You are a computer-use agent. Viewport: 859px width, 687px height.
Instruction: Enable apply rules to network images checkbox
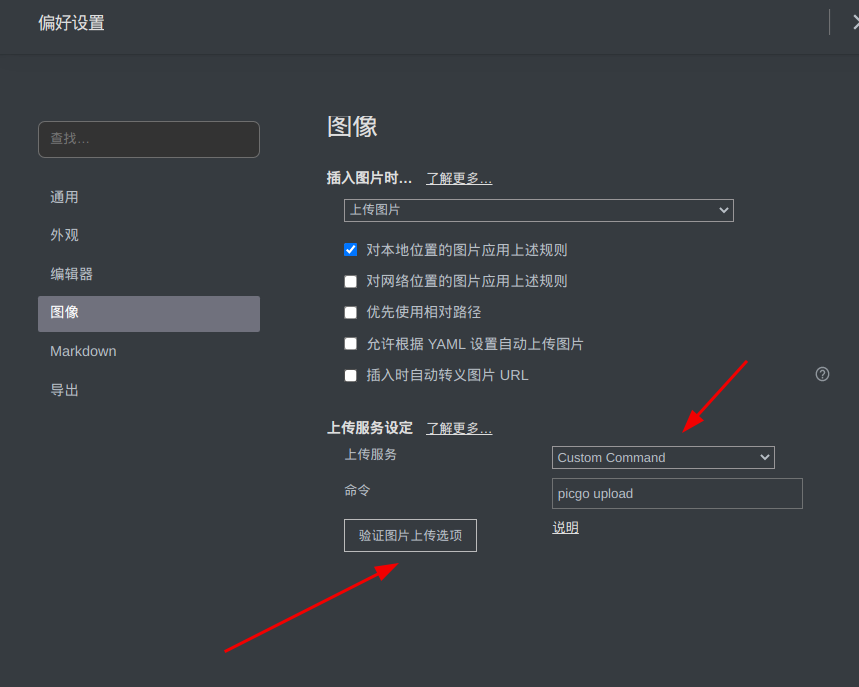pyautogui.click(x=351, y=281)
